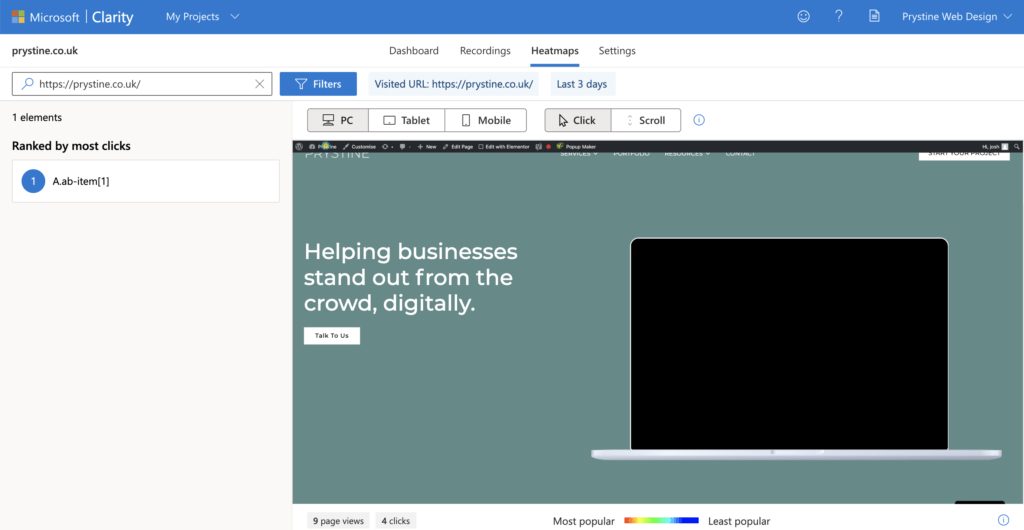1024x530 pixels.
Task: Click the 4 clicks label
Action: tap(396, 520)
